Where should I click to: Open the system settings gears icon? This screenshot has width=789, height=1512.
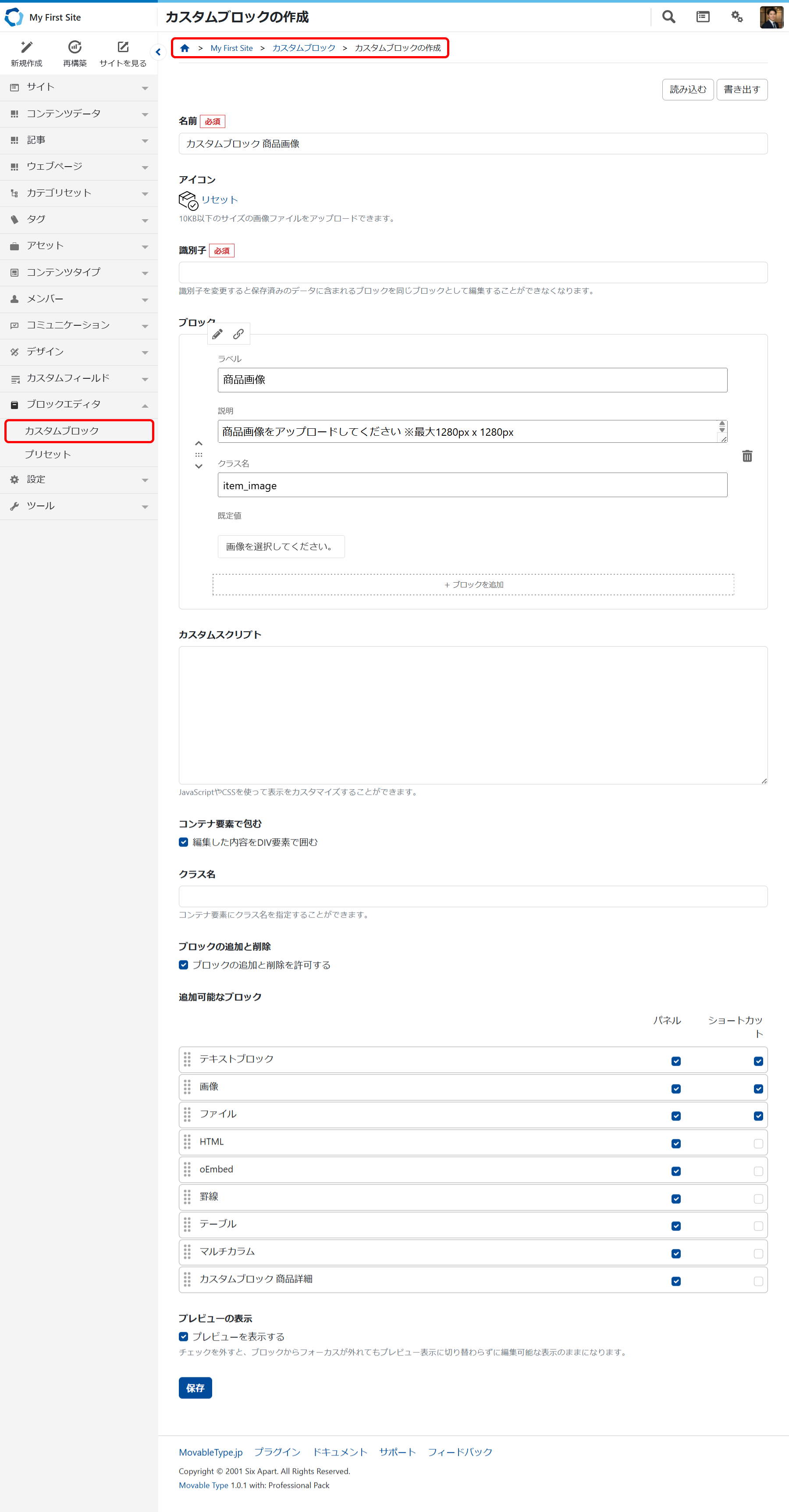[737, 17]
